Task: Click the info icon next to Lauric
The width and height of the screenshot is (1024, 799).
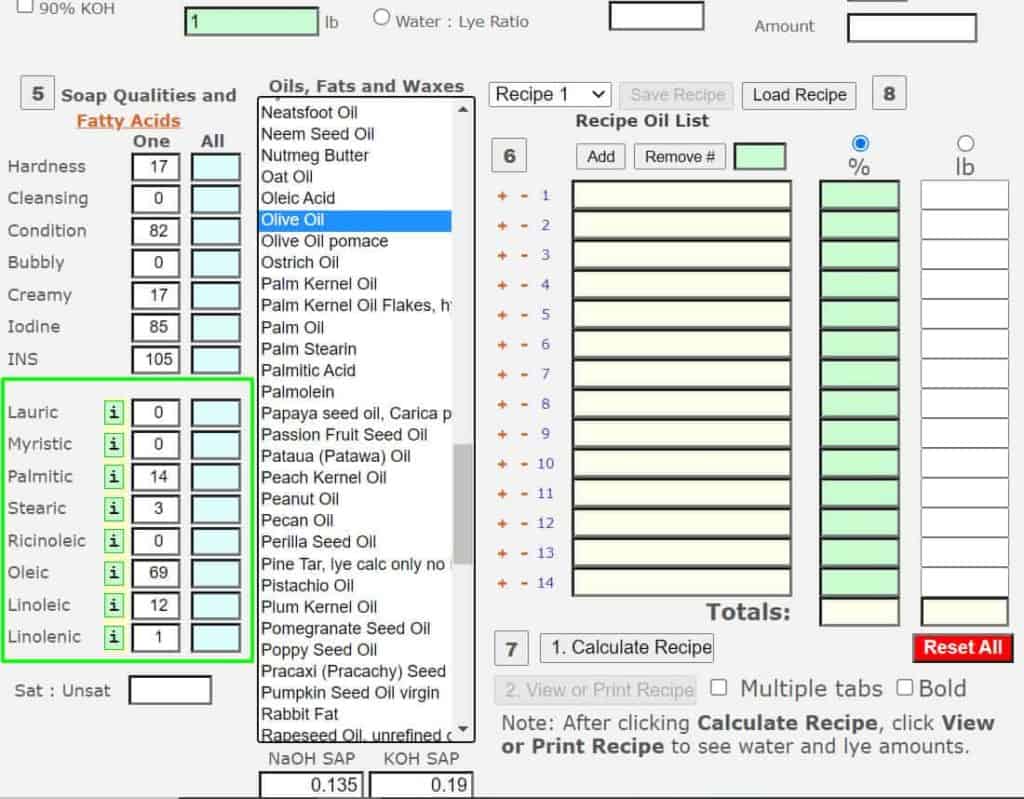Action: tap(114, 413)
